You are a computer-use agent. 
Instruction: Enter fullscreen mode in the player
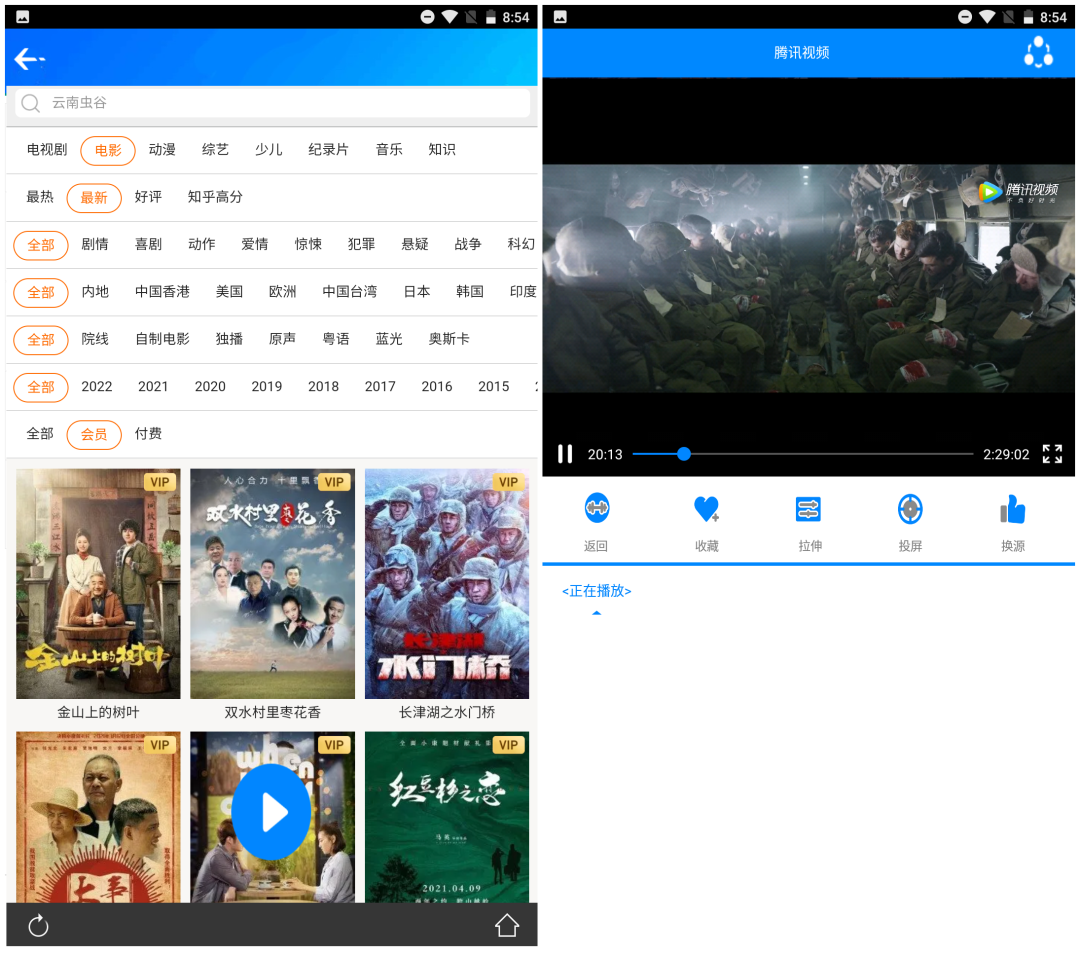coord(1052,454)
